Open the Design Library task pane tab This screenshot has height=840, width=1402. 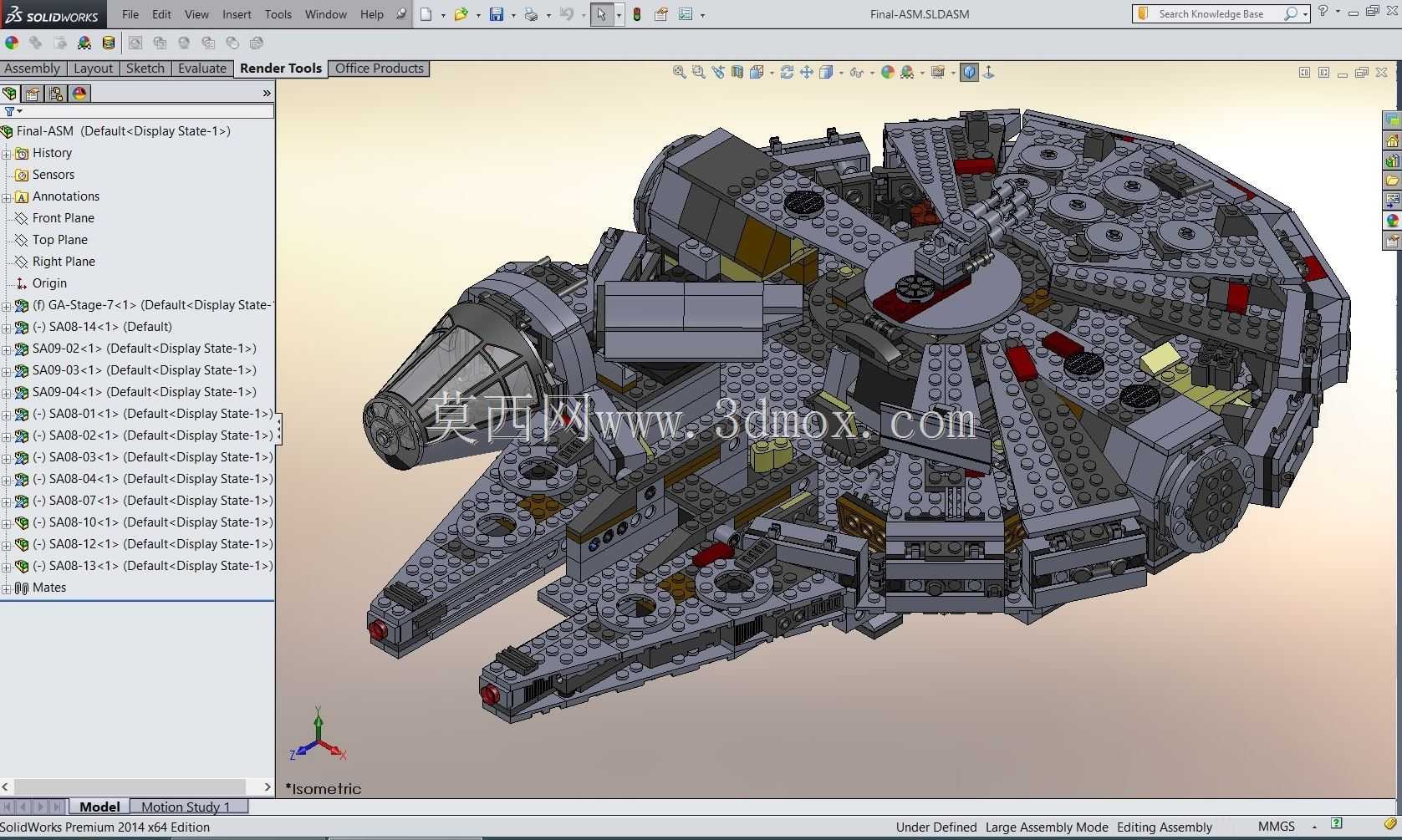1392,160
